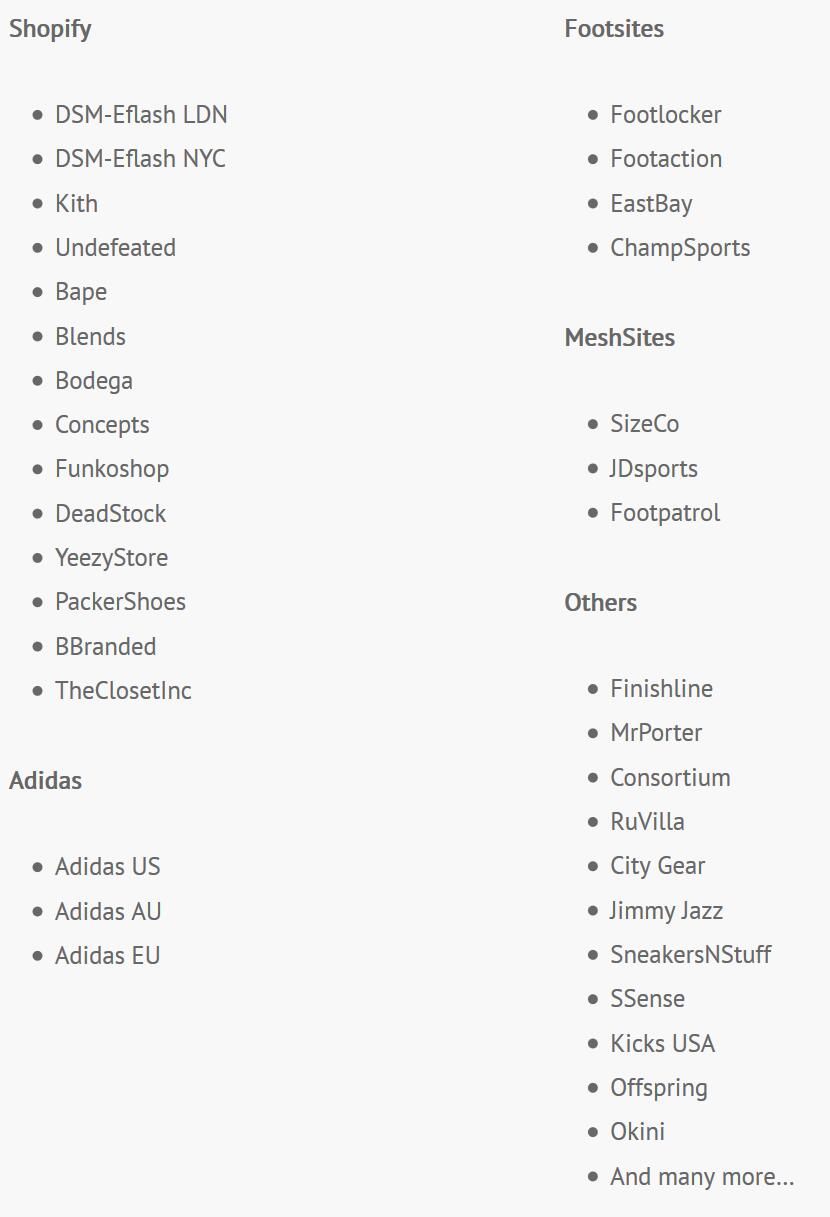Select Undefeated from the Shopify list
The image size is (830, 1217).
tap(115, 248)
